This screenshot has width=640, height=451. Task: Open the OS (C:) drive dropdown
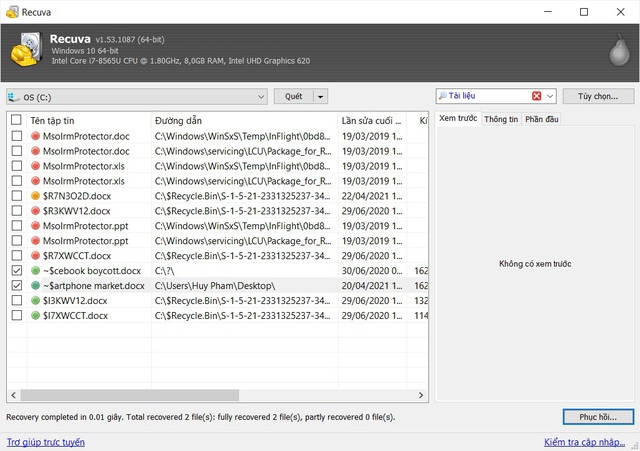[x=259, y=97]
